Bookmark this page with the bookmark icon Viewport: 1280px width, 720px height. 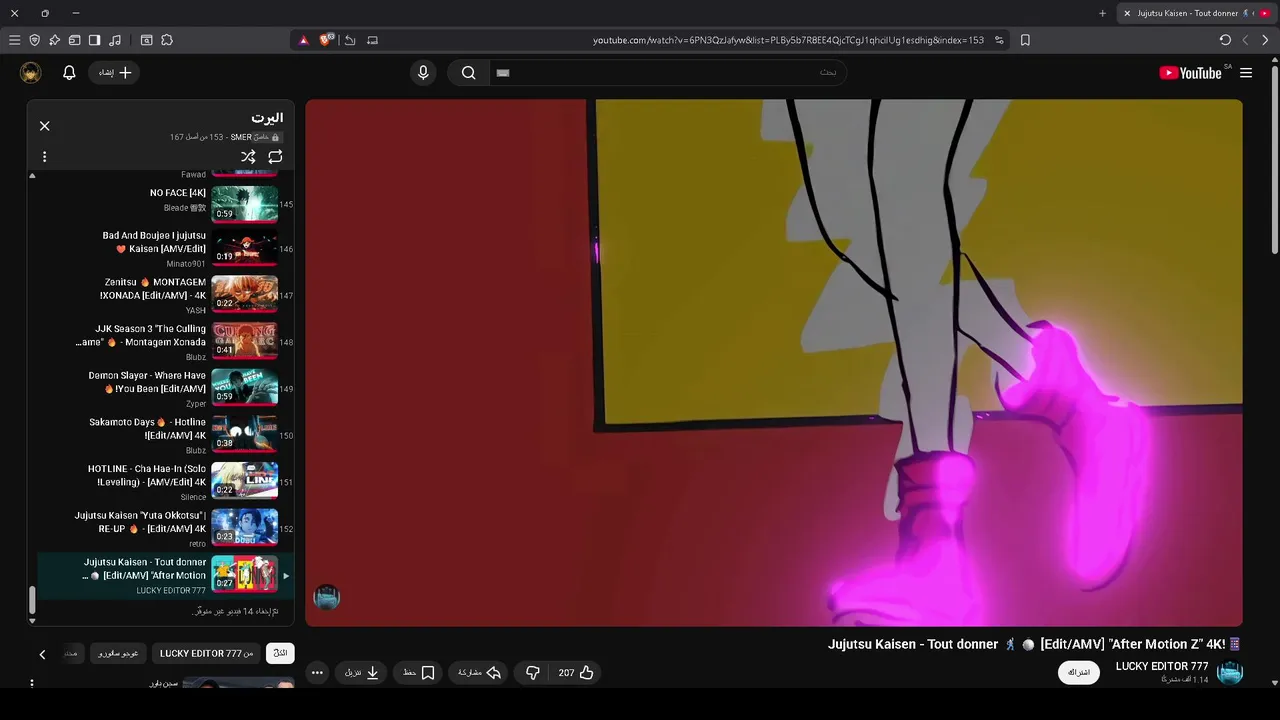pos(1025,40)
